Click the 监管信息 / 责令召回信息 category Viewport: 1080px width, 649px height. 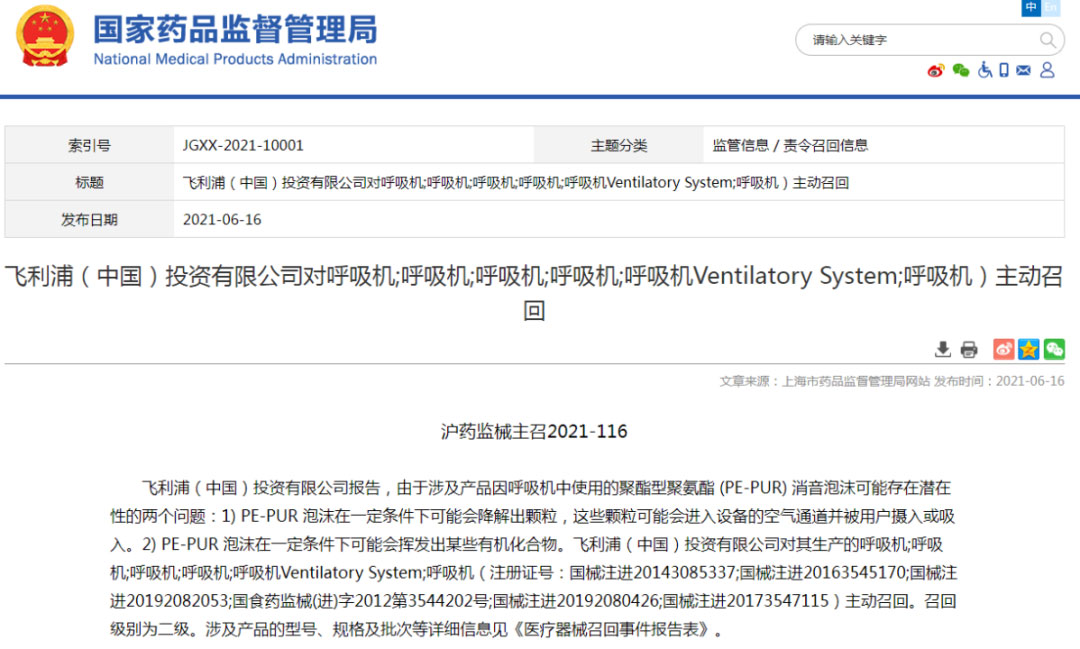[x=790, y=145]
